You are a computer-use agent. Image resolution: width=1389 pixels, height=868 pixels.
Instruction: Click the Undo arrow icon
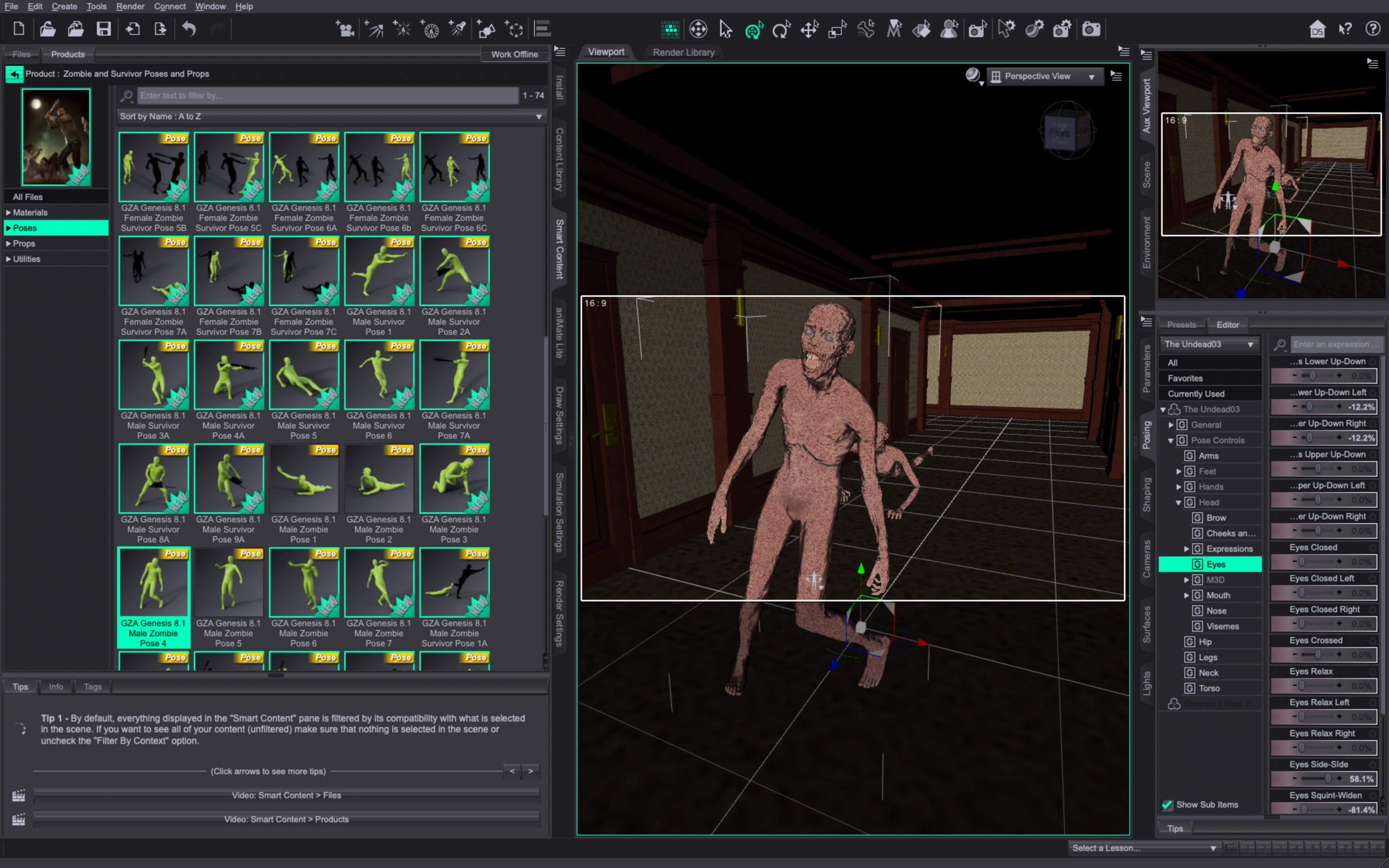coord(189,29)
